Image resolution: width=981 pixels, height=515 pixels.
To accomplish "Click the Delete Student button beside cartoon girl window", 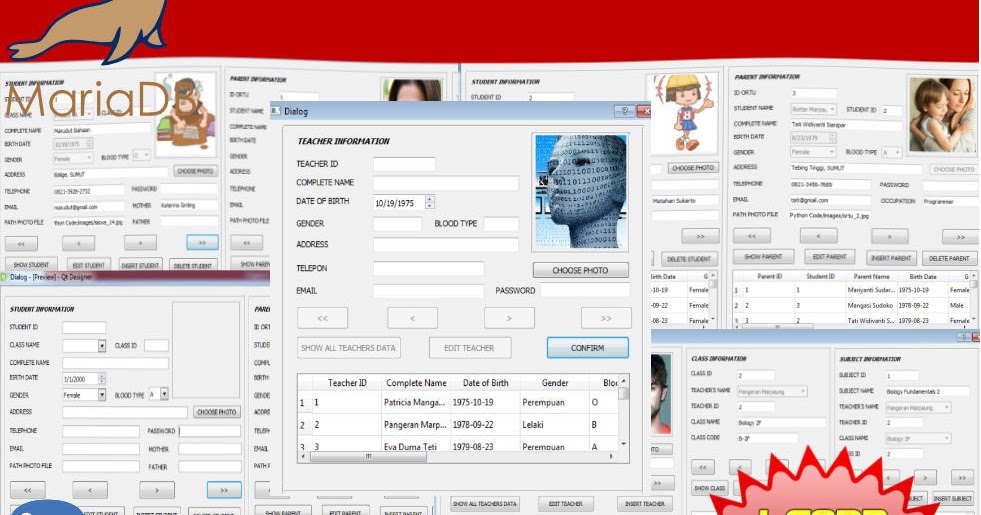I will coord(689,259).
